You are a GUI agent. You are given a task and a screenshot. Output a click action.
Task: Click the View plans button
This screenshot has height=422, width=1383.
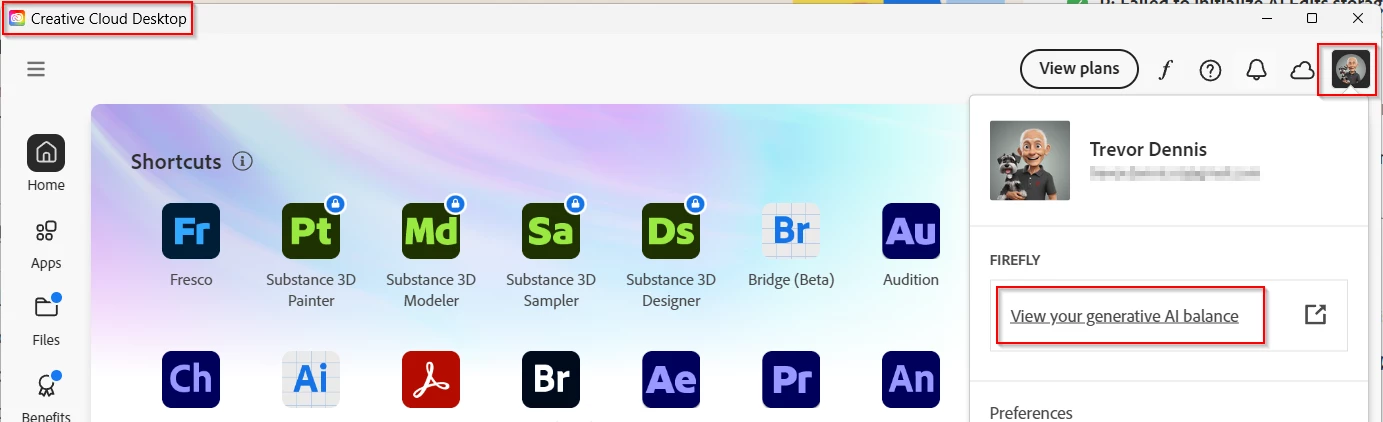[1079, 69]
